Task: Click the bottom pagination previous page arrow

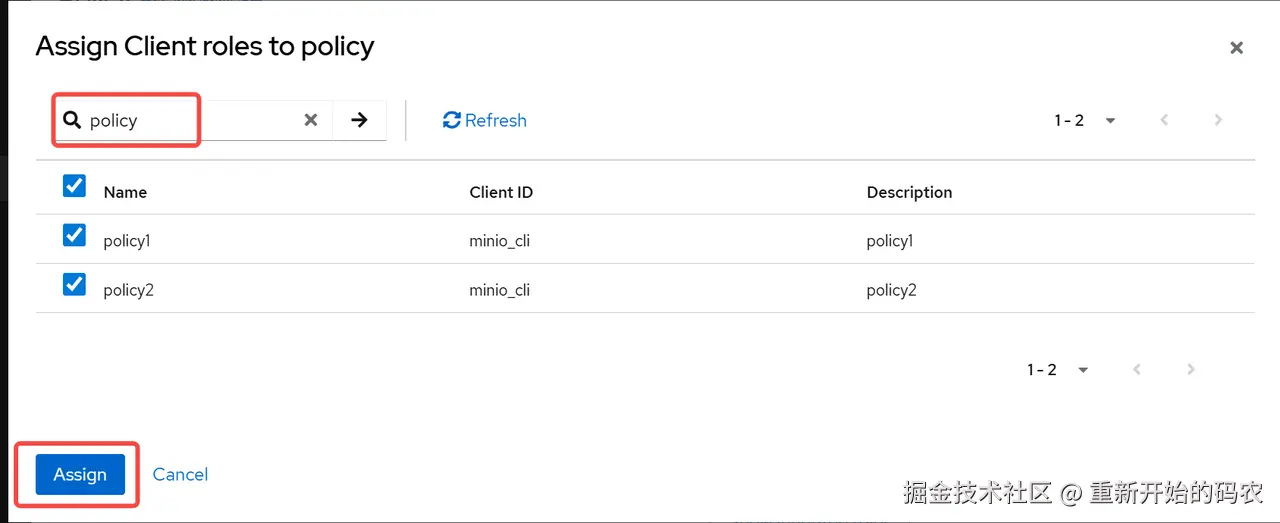Action: (1137, 370)
